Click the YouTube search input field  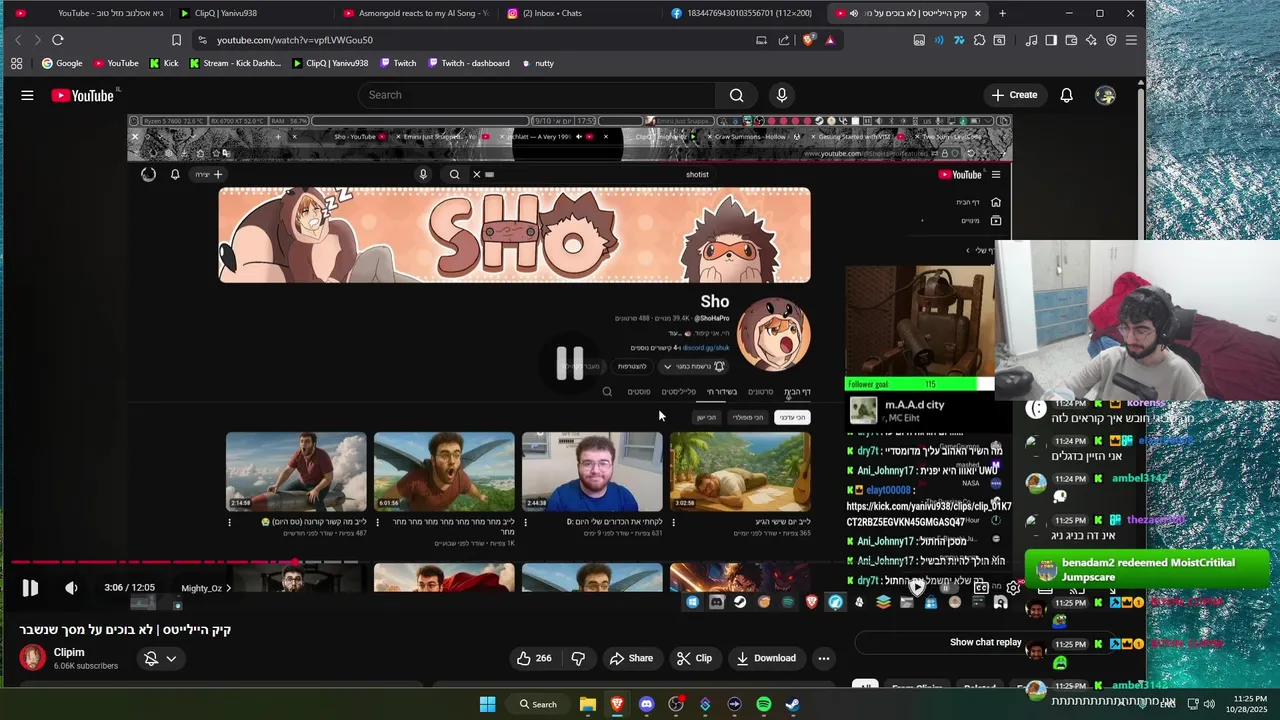537,95
